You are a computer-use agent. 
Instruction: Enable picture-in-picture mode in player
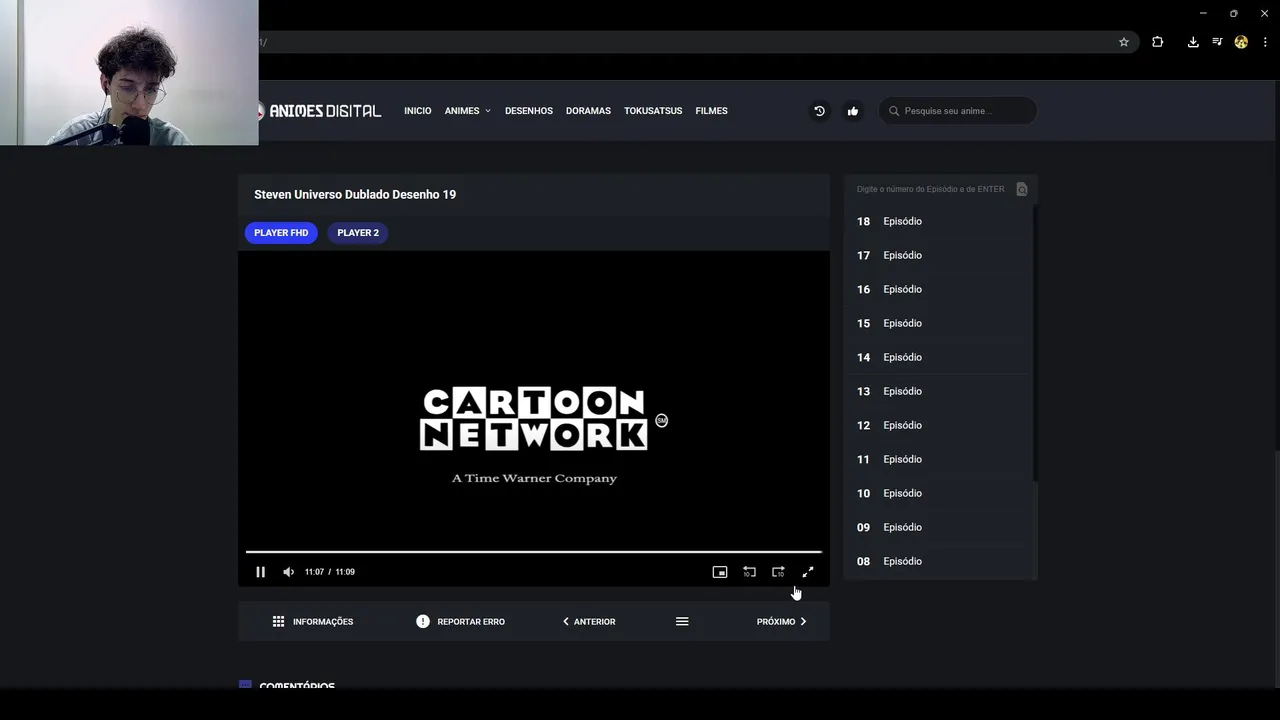tap(719, 572)
